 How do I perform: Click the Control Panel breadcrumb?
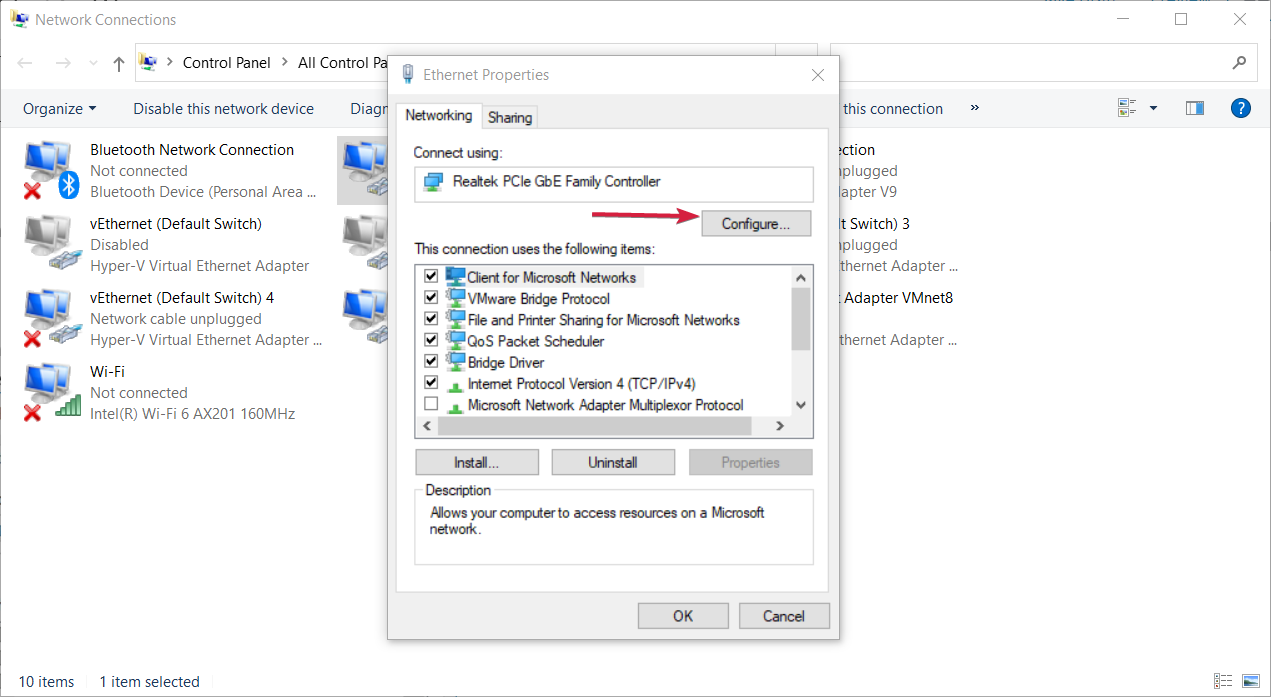click(x=227, y=62)
